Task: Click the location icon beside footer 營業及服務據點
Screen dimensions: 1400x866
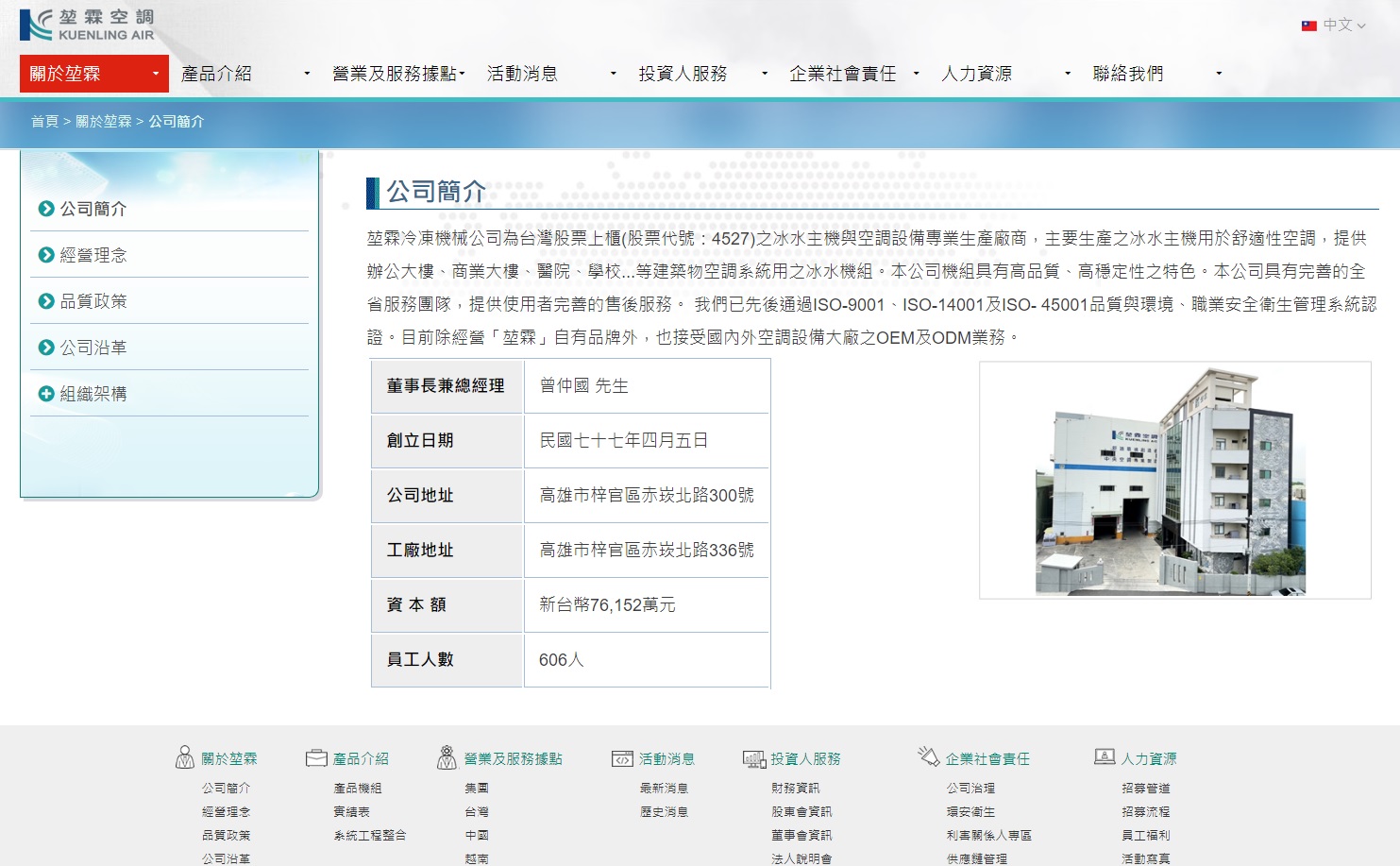Action: tap(447, 757)
